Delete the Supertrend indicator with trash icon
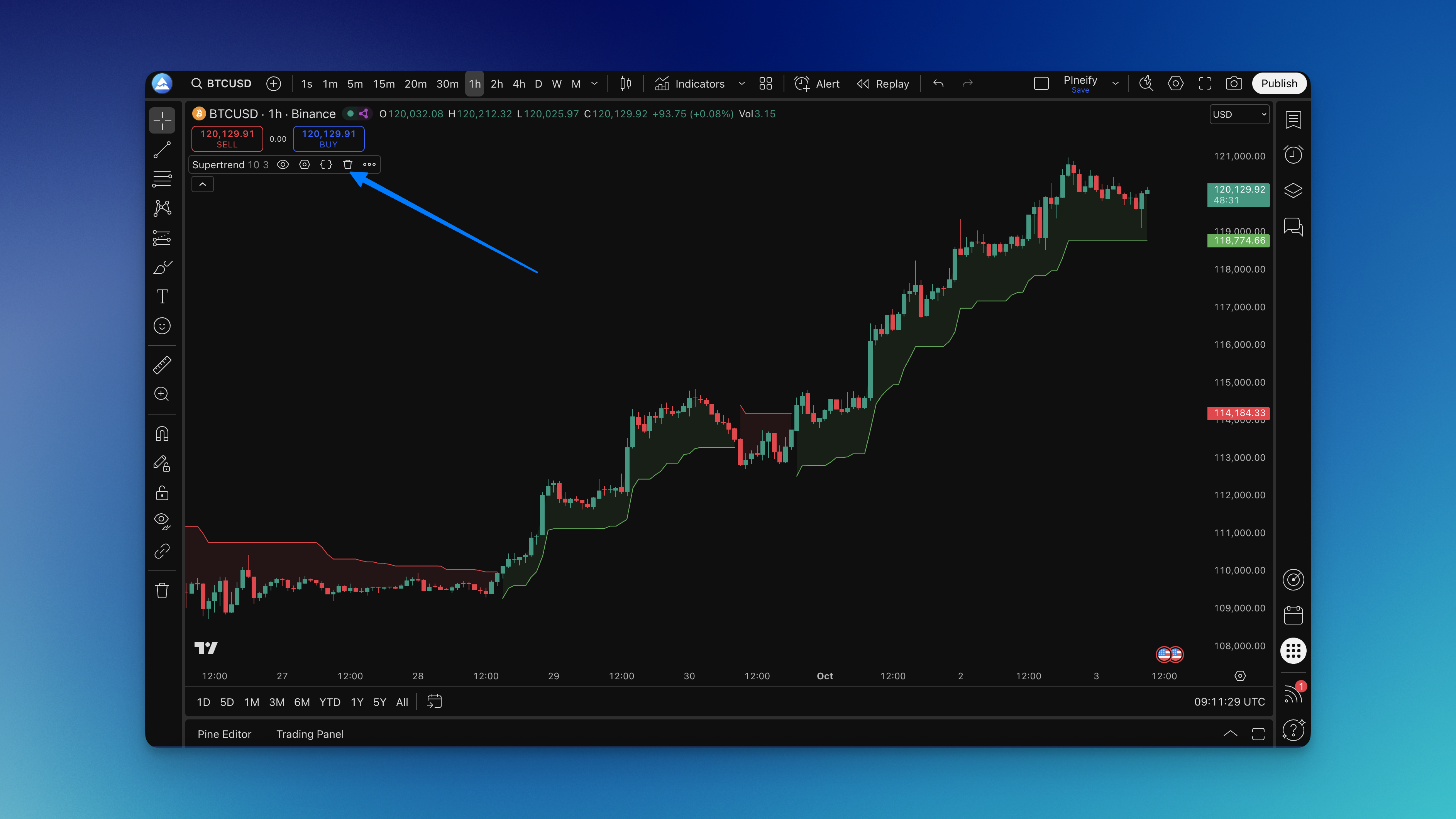The width and height of the screenshot is (1456, 819). (348, 164)
